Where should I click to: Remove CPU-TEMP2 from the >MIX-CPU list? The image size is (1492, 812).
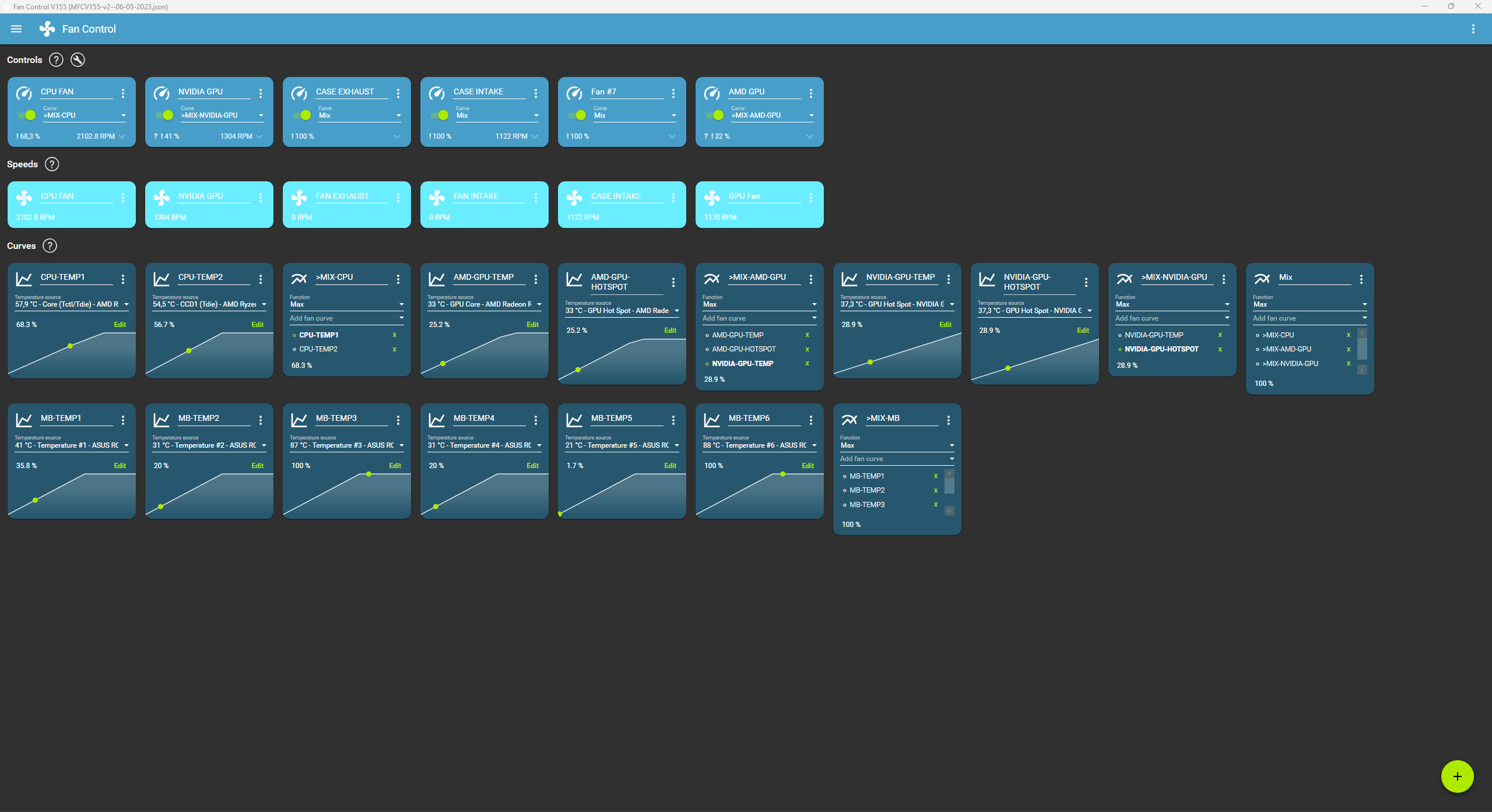(x=395, y=349)
